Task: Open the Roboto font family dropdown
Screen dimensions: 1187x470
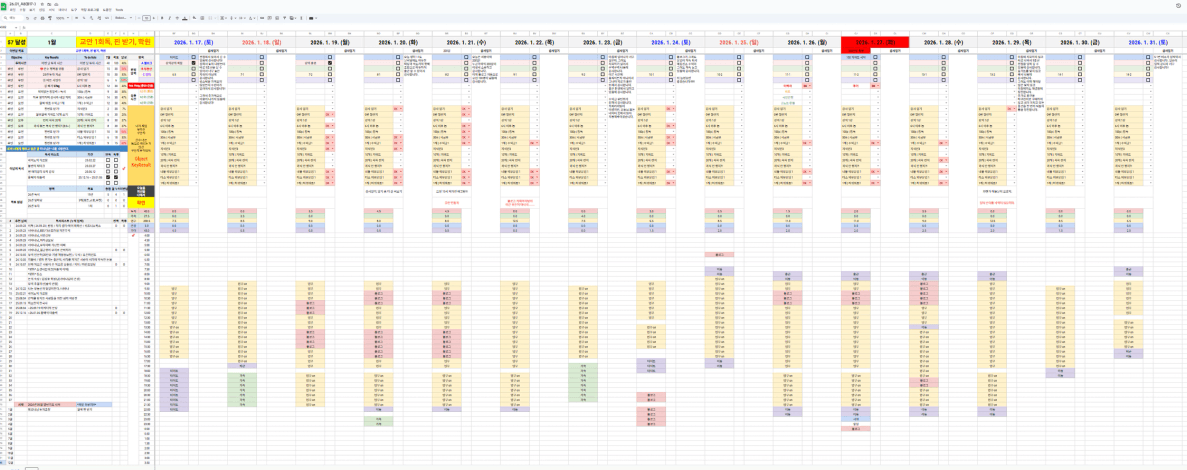Action: pos(123,18)
